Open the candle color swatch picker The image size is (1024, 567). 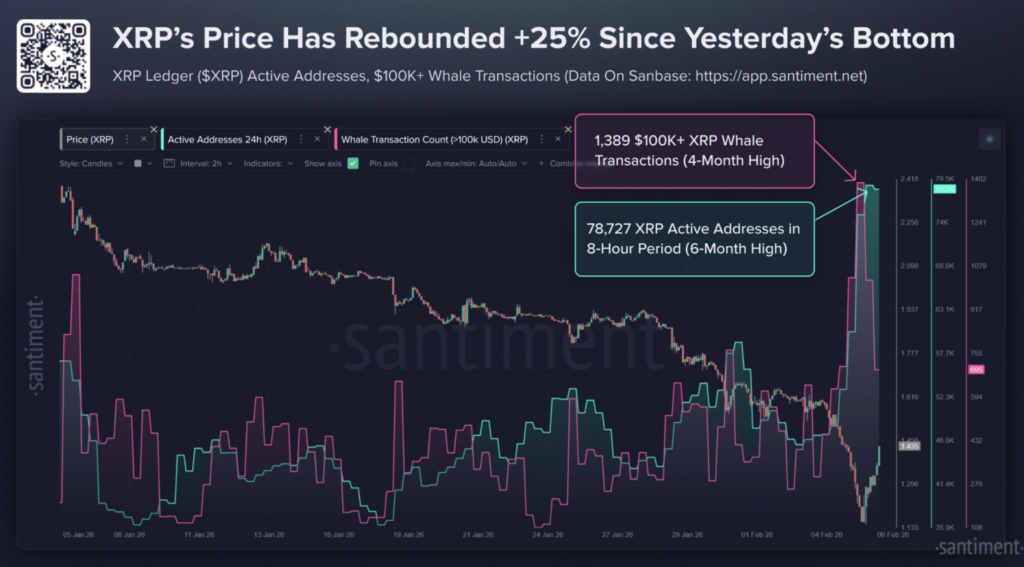tap(136, 163)
